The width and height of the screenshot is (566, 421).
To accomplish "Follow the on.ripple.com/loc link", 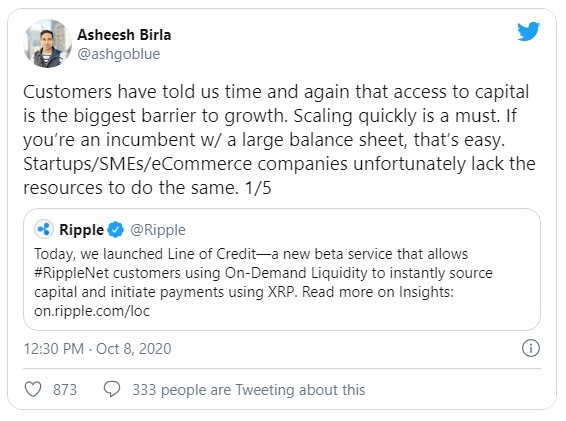I will (x=92, y=311).
